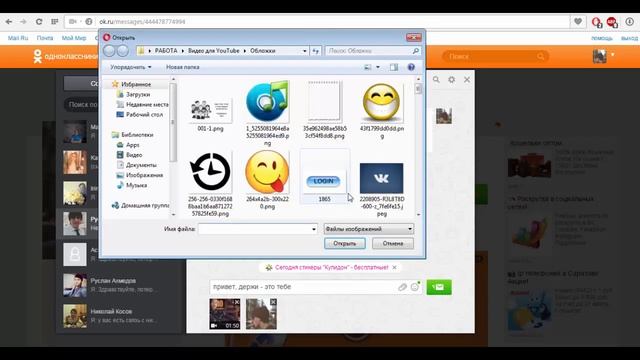Click the Odnoklassniki logo icon
This screenshot has width=640, height=360.
[x=37, y=56]
